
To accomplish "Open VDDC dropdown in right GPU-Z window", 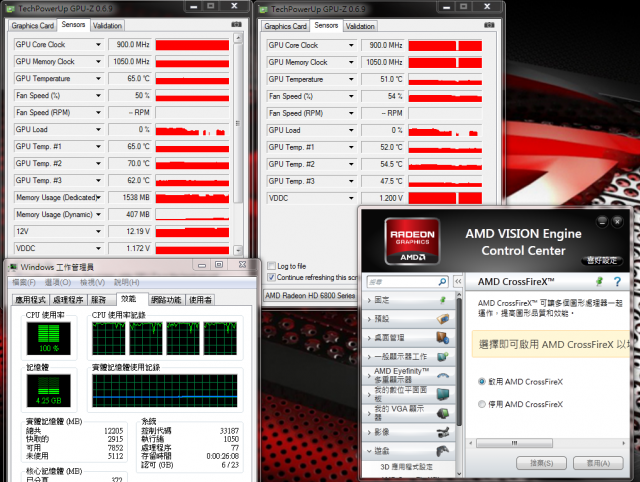I will [x=351, y=198].
